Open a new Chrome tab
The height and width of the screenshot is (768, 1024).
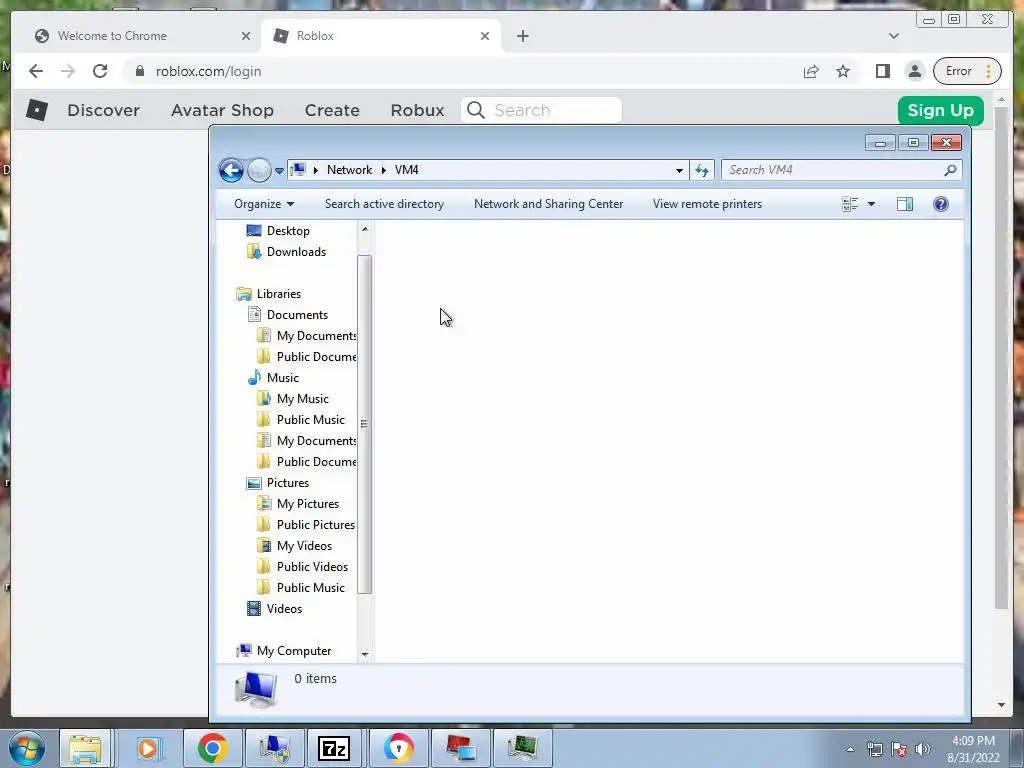point(522,36)
